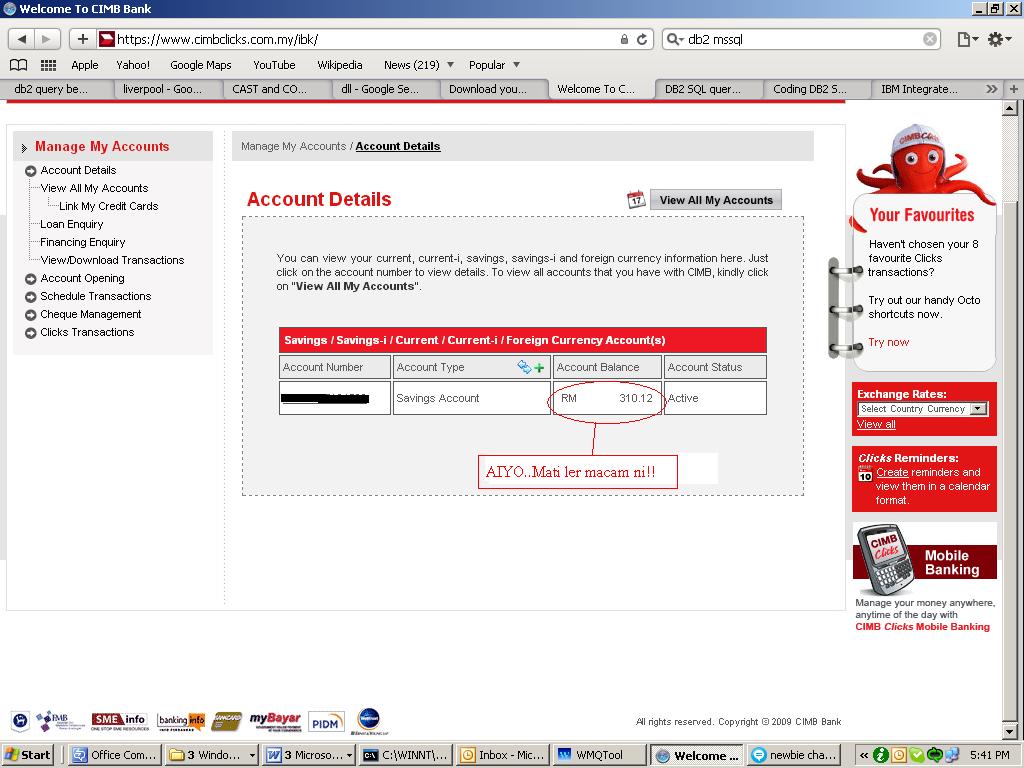The width and height of the screenshot is (1024, 768).
Task: Click the db2 mssql search field
Action: click(802, 39)
